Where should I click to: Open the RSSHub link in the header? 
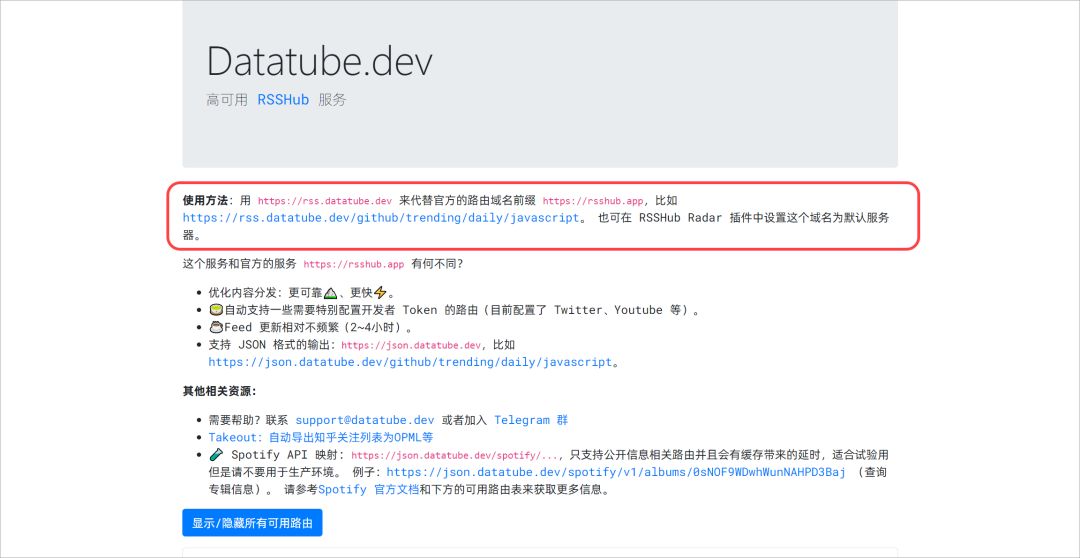coord(283,99)
